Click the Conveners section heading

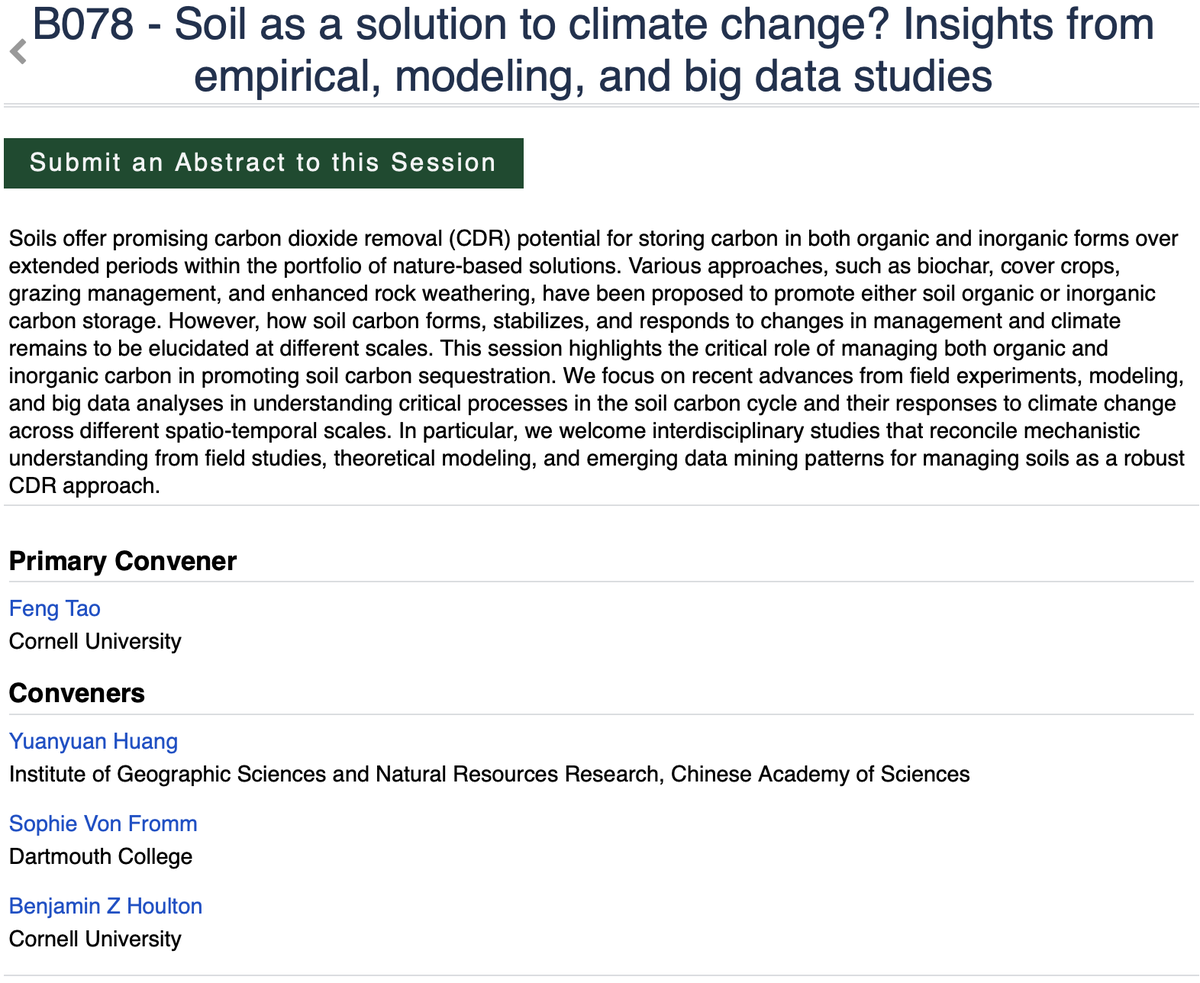tap(77, 693)
